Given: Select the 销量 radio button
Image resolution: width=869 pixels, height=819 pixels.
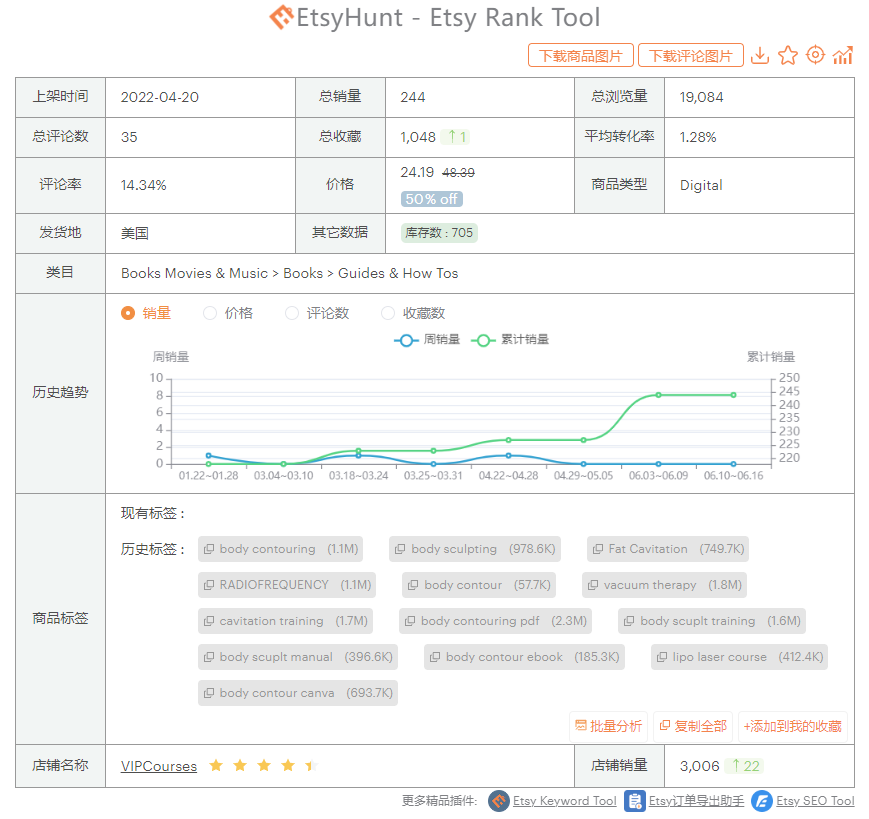Looking at the screenshot, I should [128, 313].
